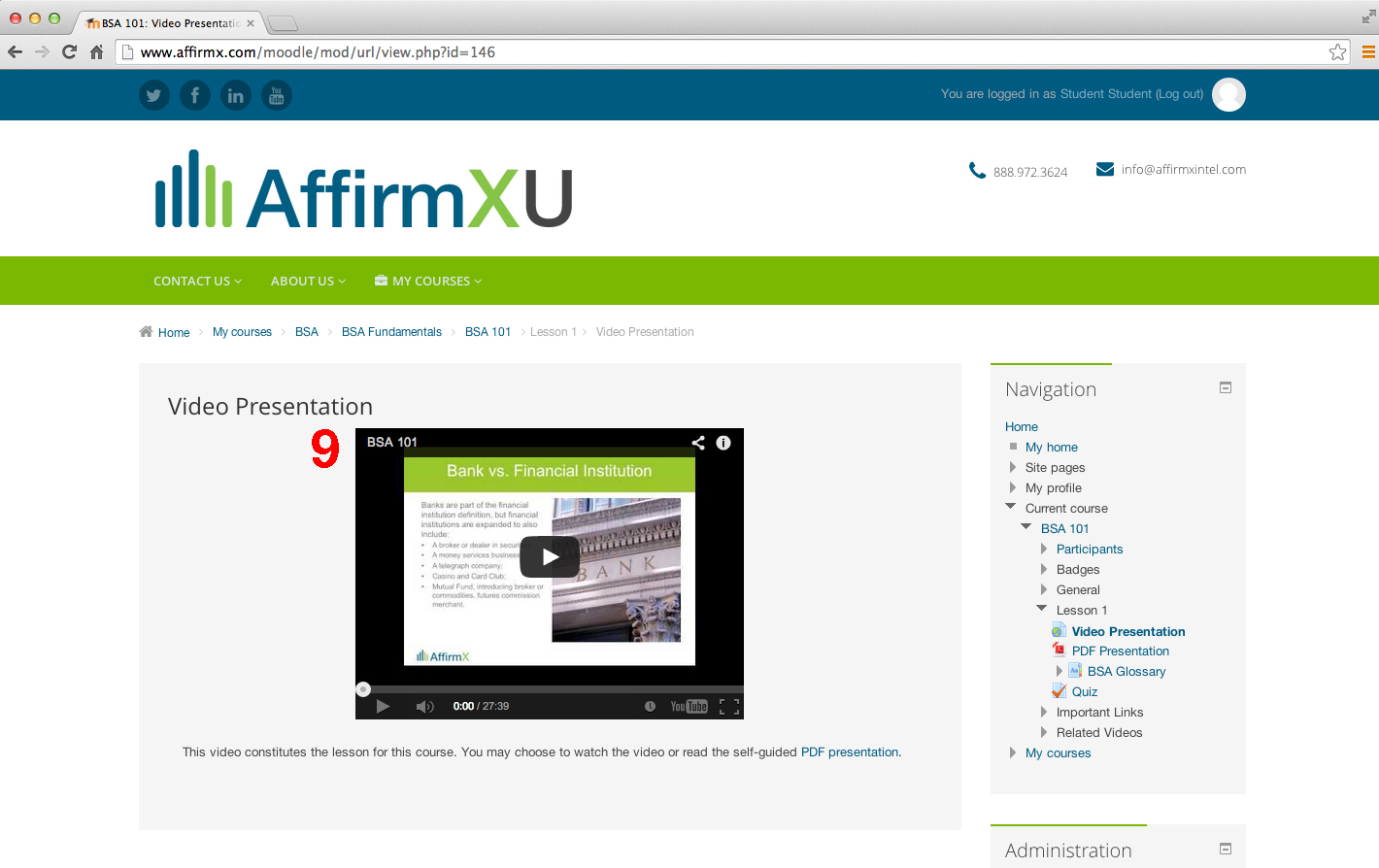Collapse the BSA 101 tree node
This screenshot has height=868, width=1379.
[1026, 526]
